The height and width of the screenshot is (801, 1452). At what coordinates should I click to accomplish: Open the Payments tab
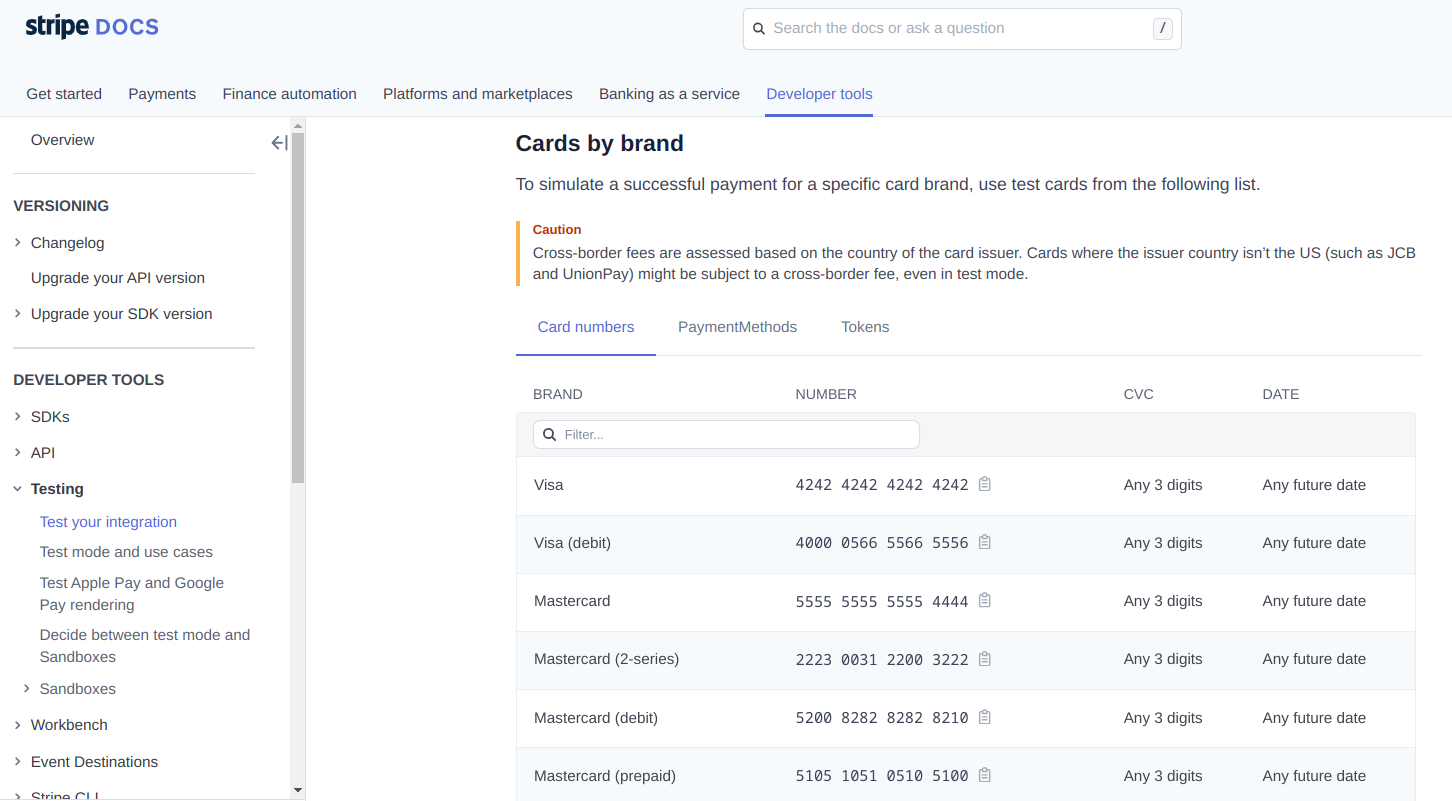[x=162, y=94]
